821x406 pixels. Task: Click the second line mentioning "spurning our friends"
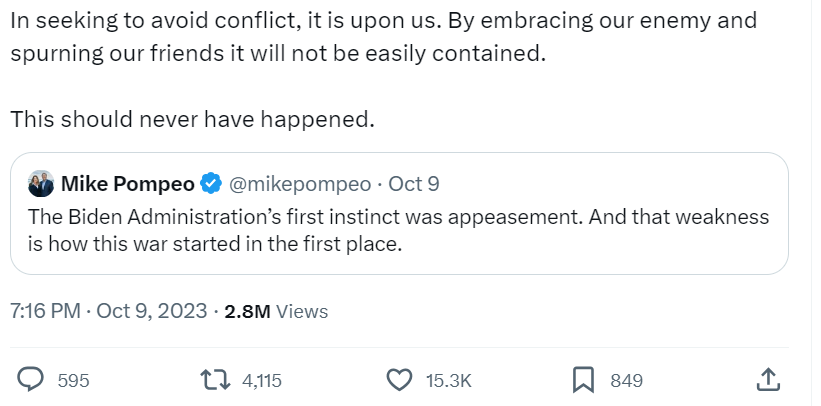[278, 53]
